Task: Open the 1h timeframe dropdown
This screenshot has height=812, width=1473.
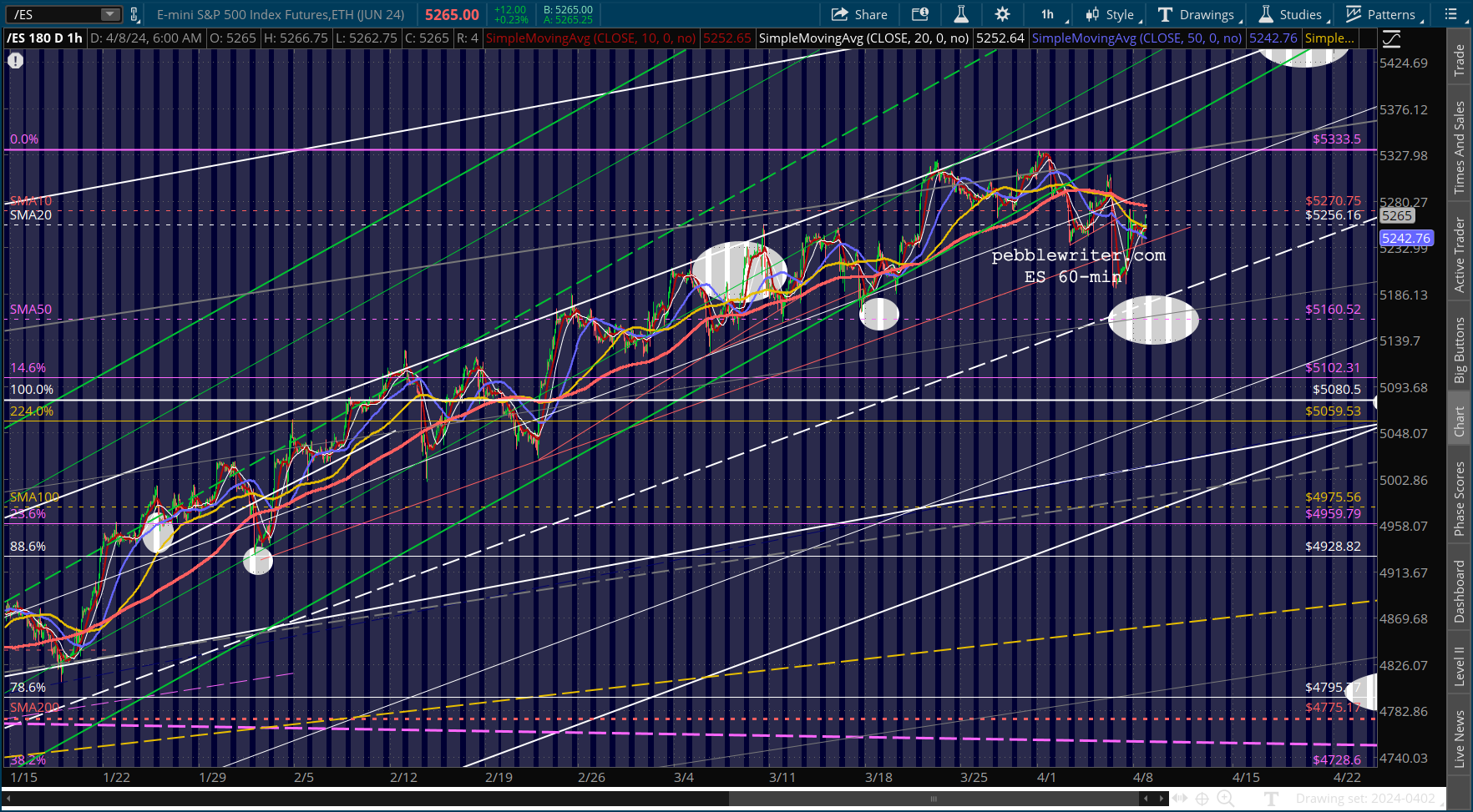Action: pos(1050,14)
